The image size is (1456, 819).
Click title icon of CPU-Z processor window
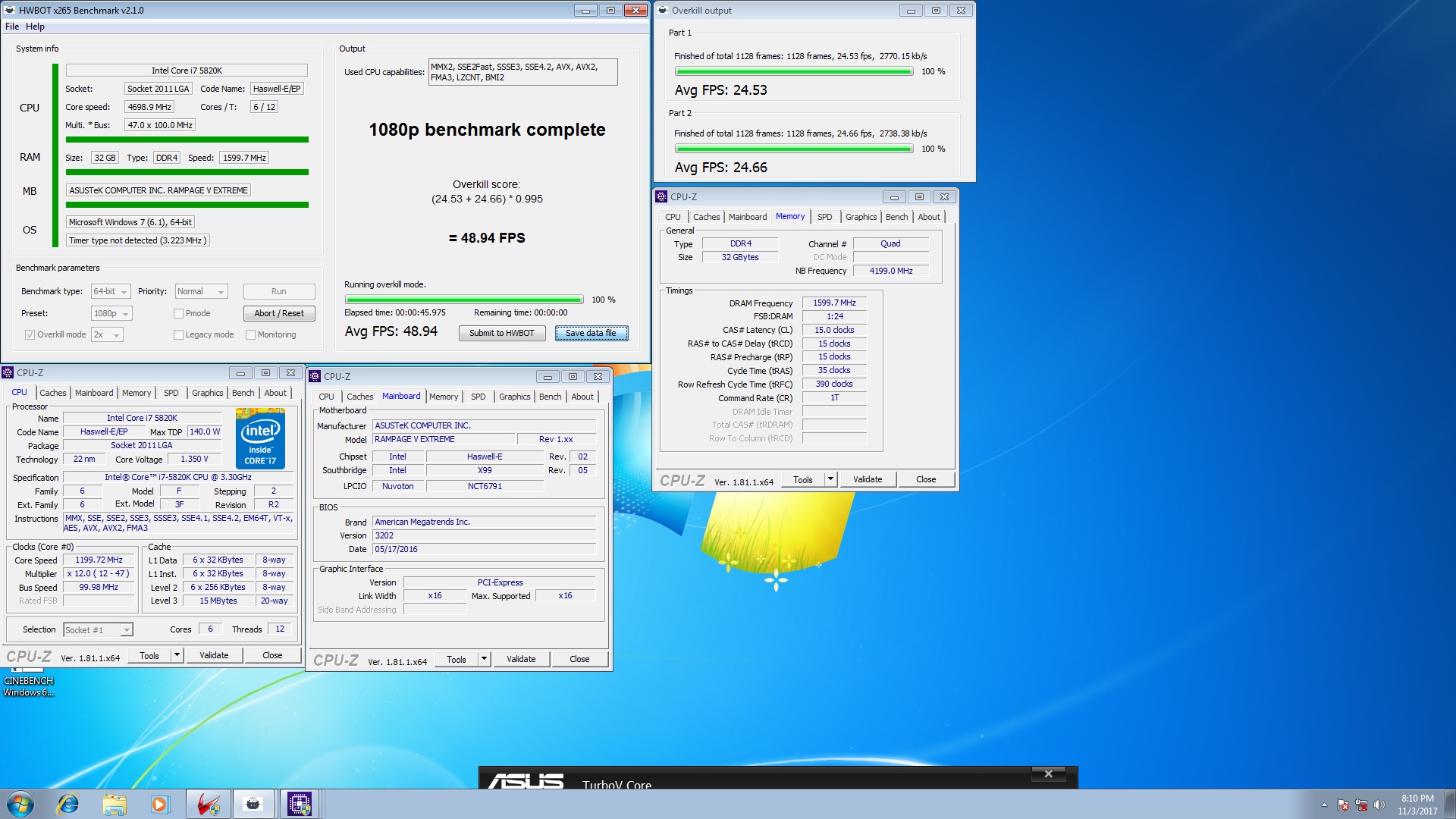pos(8,372)
